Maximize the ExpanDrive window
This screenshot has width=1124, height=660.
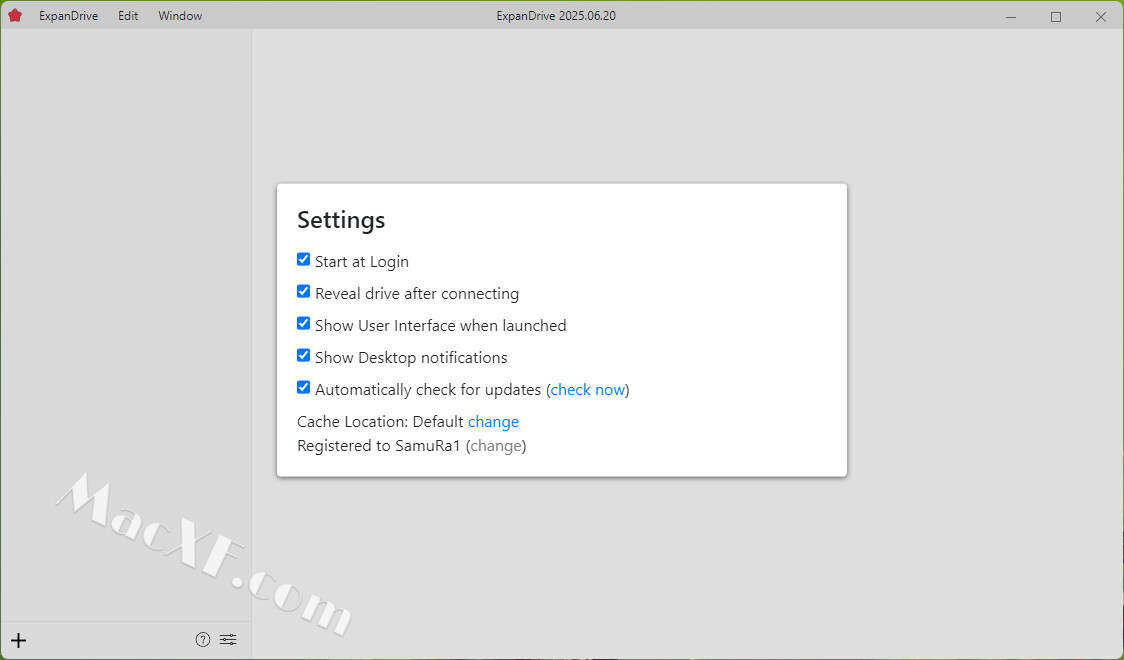tap(1056, 16)
